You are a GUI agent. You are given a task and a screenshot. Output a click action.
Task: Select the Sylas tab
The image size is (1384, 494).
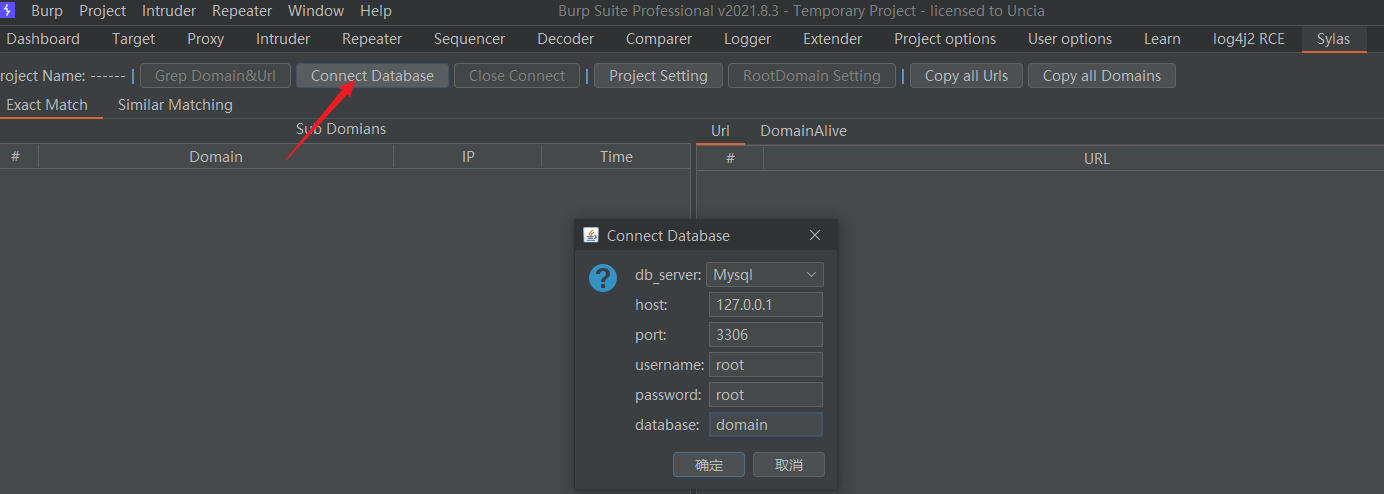coord(1333,39)
